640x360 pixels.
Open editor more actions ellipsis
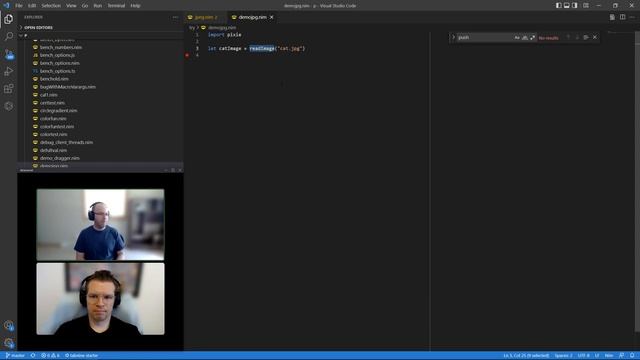(632, 17)
